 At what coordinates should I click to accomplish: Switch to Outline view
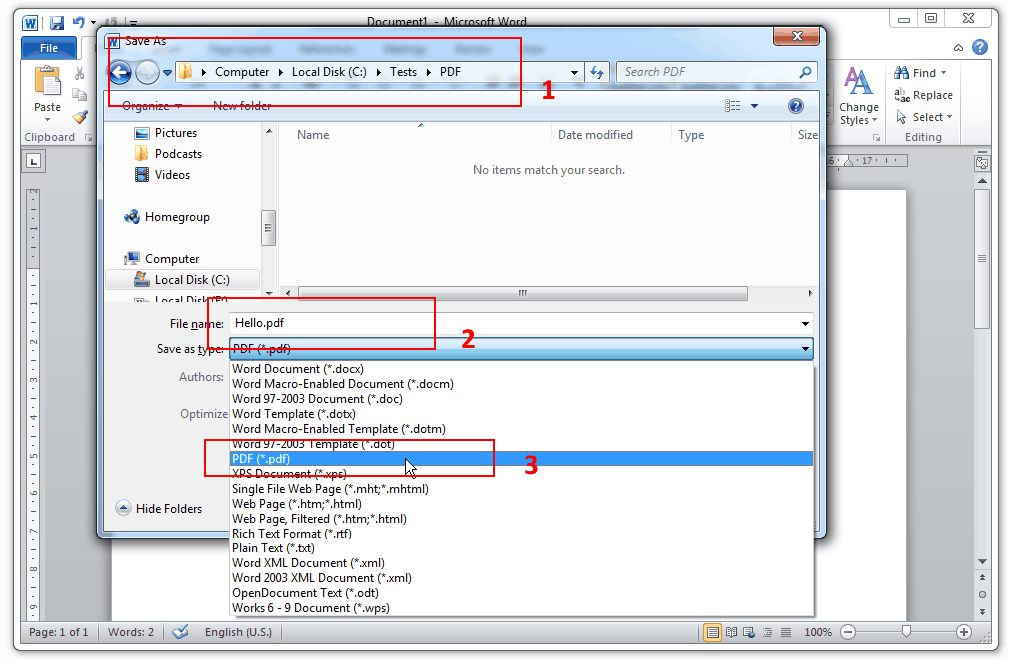[x=767, y=632]
